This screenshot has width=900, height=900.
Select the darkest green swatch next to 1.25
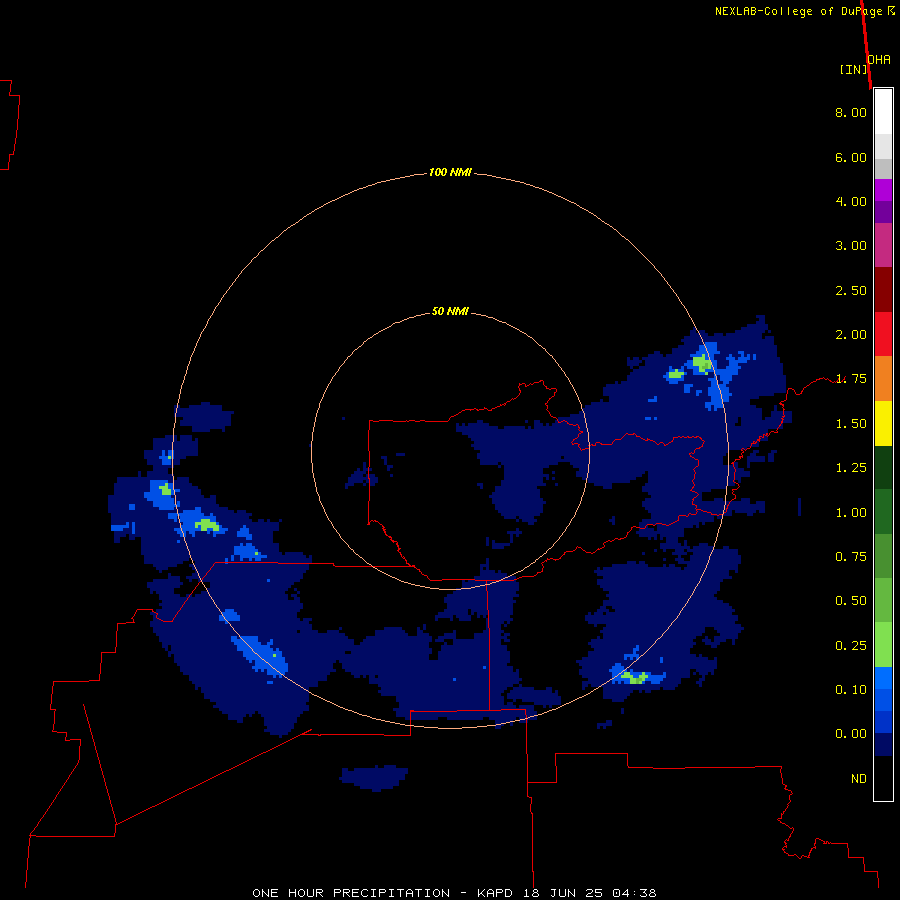pos(883,467)
